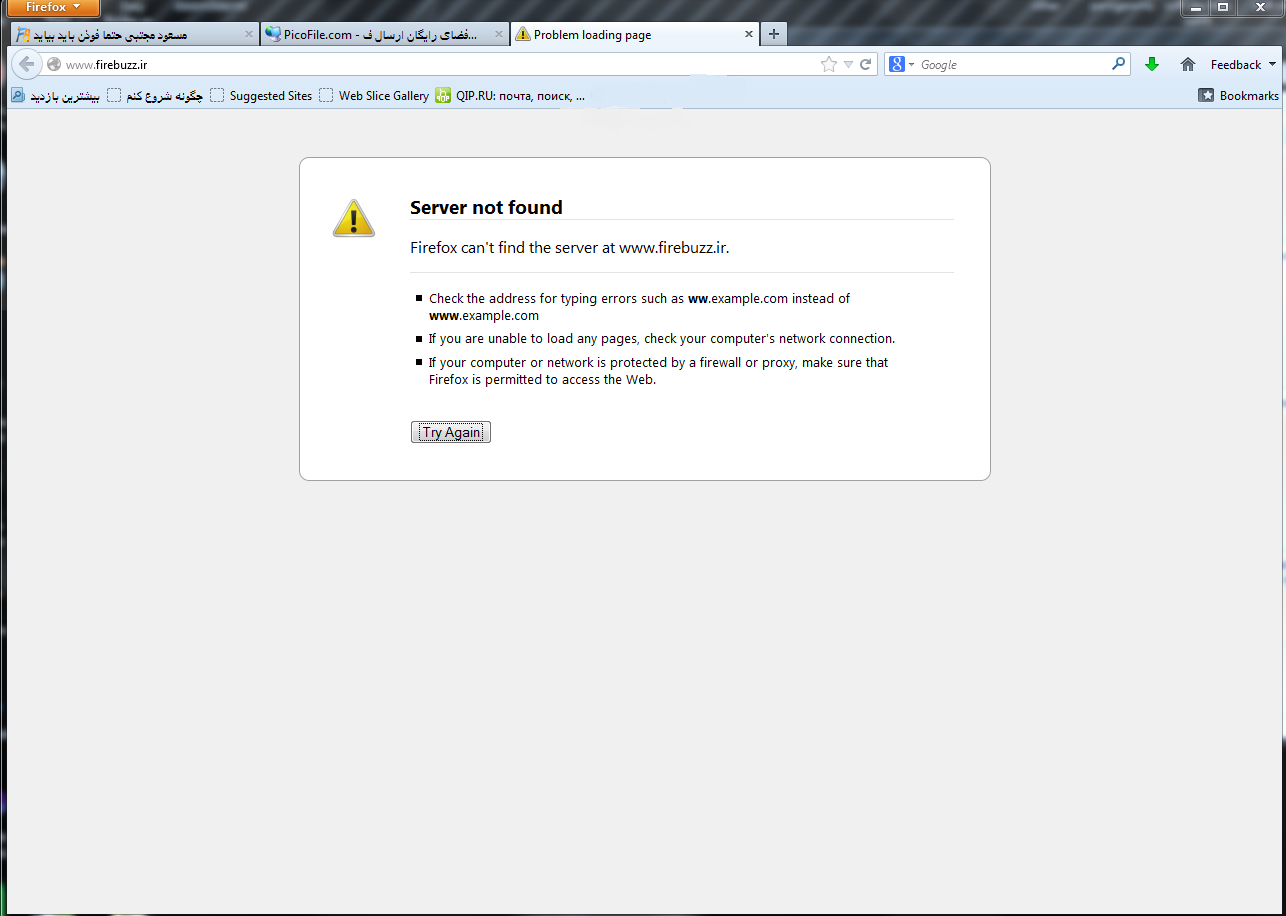The height and width of the screenshot is (916, 1286).
Task: Minimize the Firefox window
Action: (1195, 7)
